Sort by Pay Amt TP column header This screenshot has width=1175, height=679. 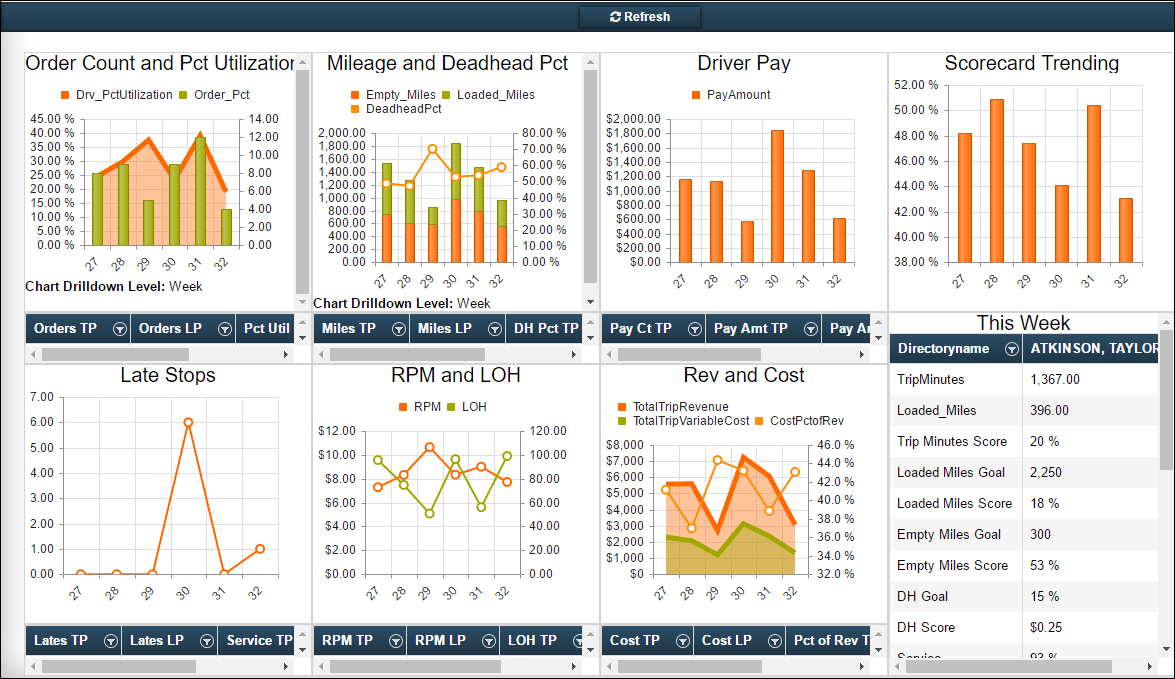pos(751,328)
